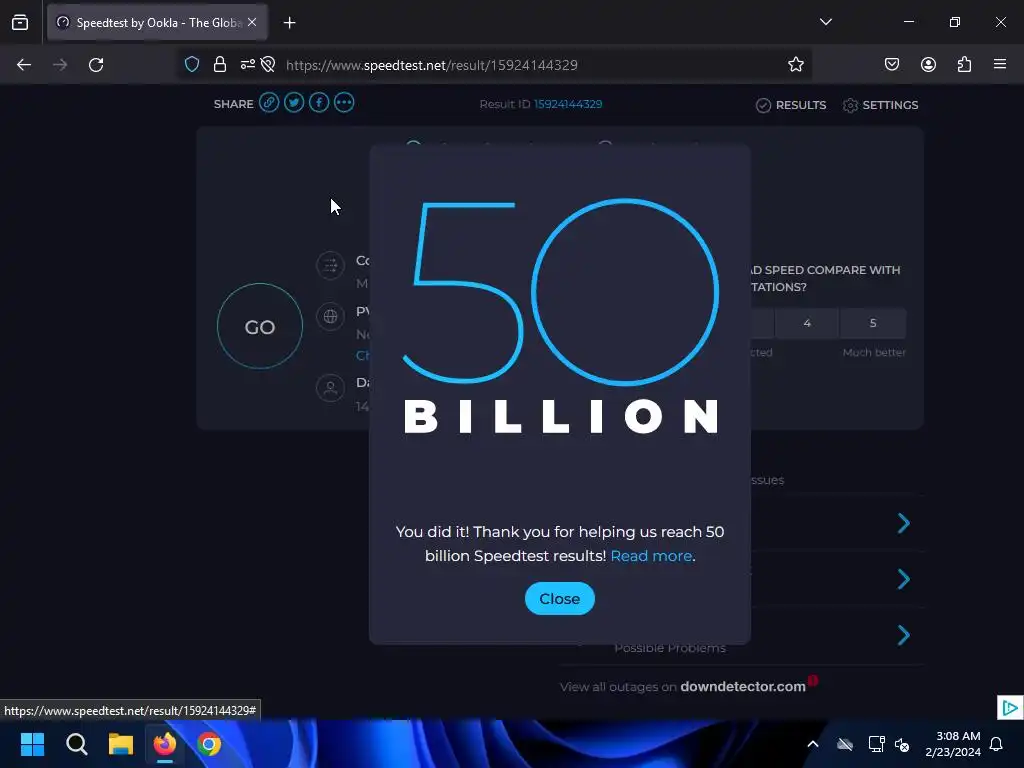
Task: Open Firefox View recent browsing icon
Action: tap(20, 23)
